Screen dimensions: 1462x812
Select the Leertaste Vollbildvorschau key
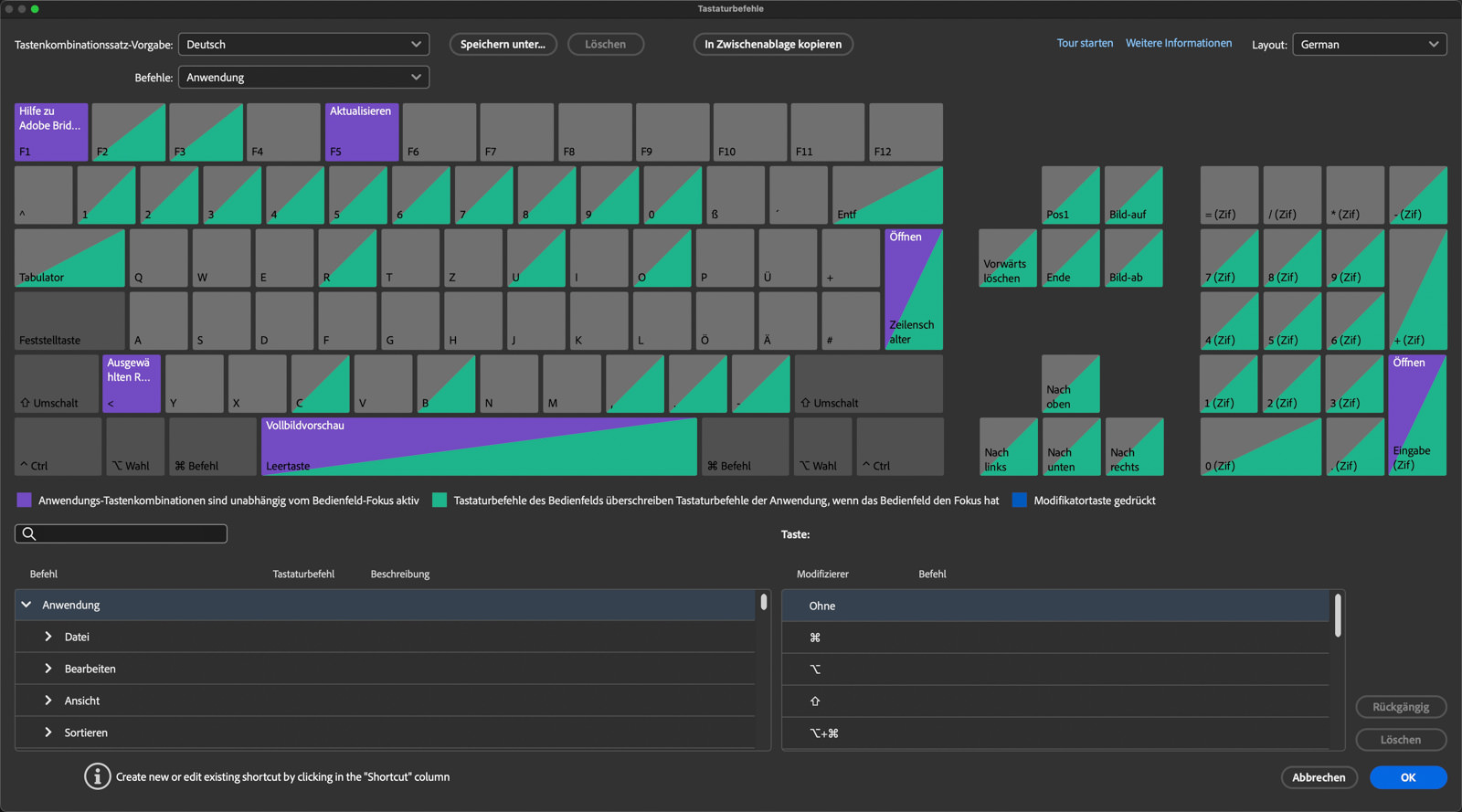tap(479, 447)
